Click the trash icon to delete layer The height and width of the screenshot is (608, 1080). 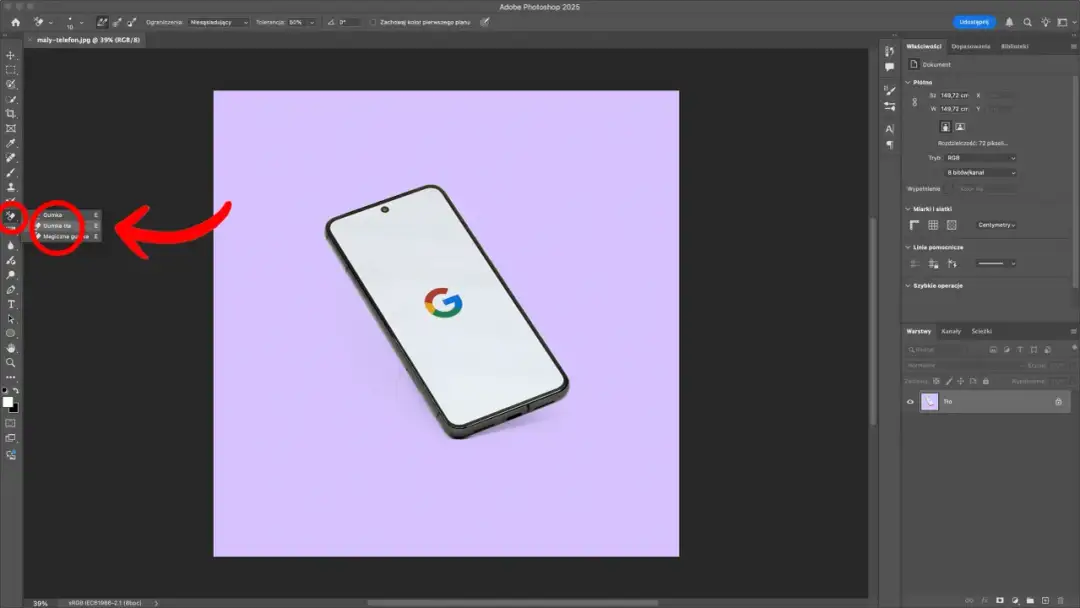[1060, 600]
